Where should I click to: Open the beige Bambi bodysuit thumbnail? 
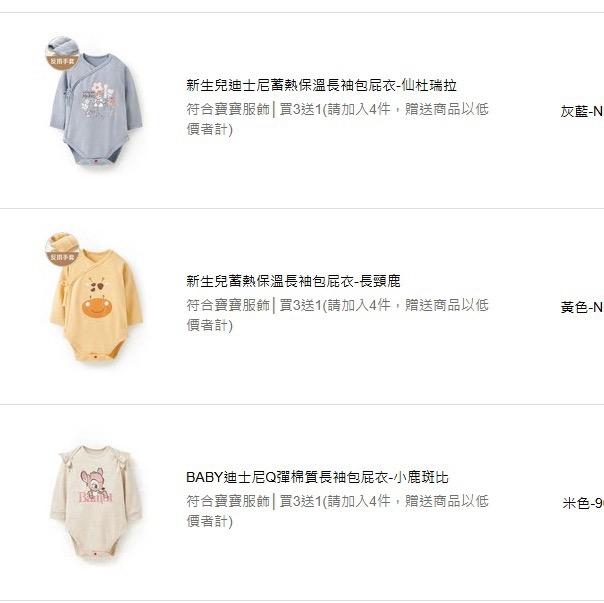coord(96,503)
